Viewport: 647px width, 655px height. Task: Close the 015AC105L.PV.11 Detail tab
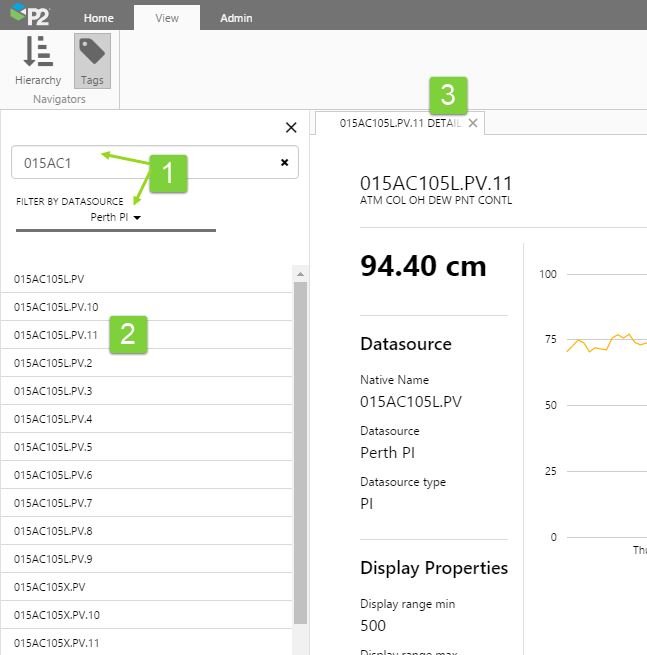click(473, 123)
